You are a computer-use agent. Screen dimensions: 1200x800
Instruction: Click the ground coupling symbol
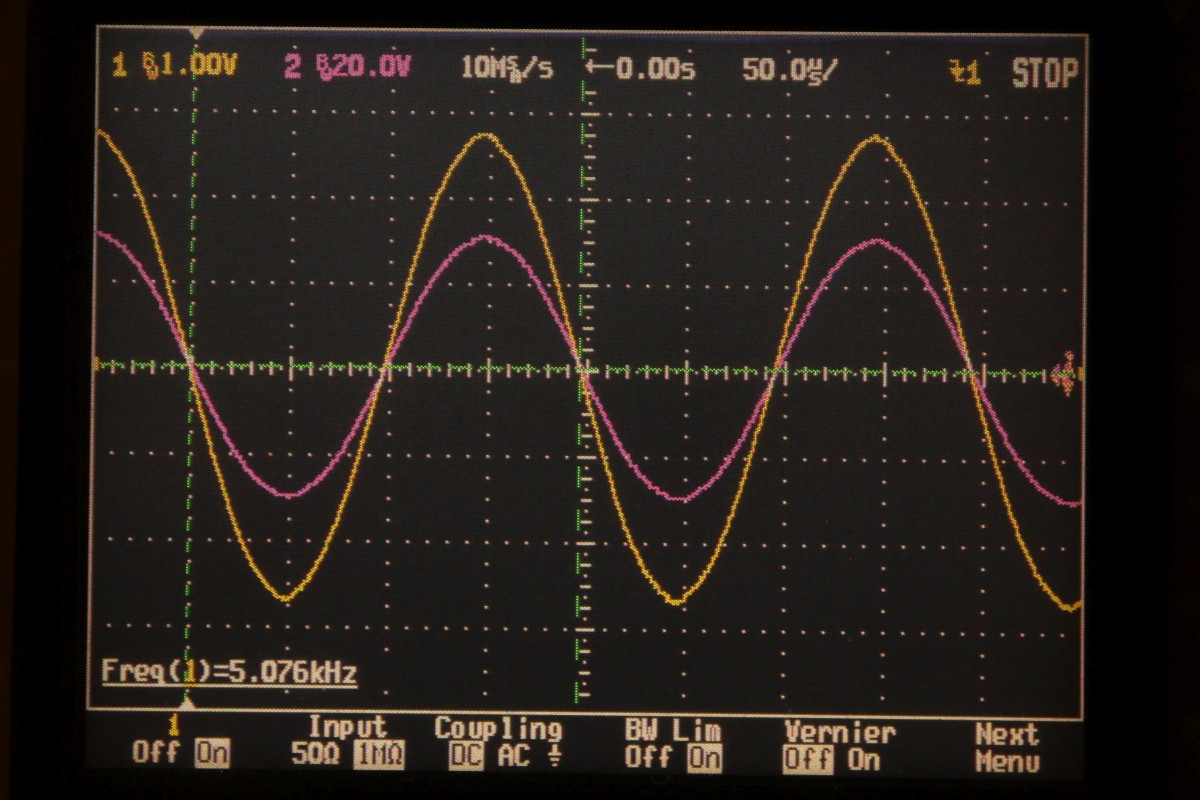pos(554,758)
